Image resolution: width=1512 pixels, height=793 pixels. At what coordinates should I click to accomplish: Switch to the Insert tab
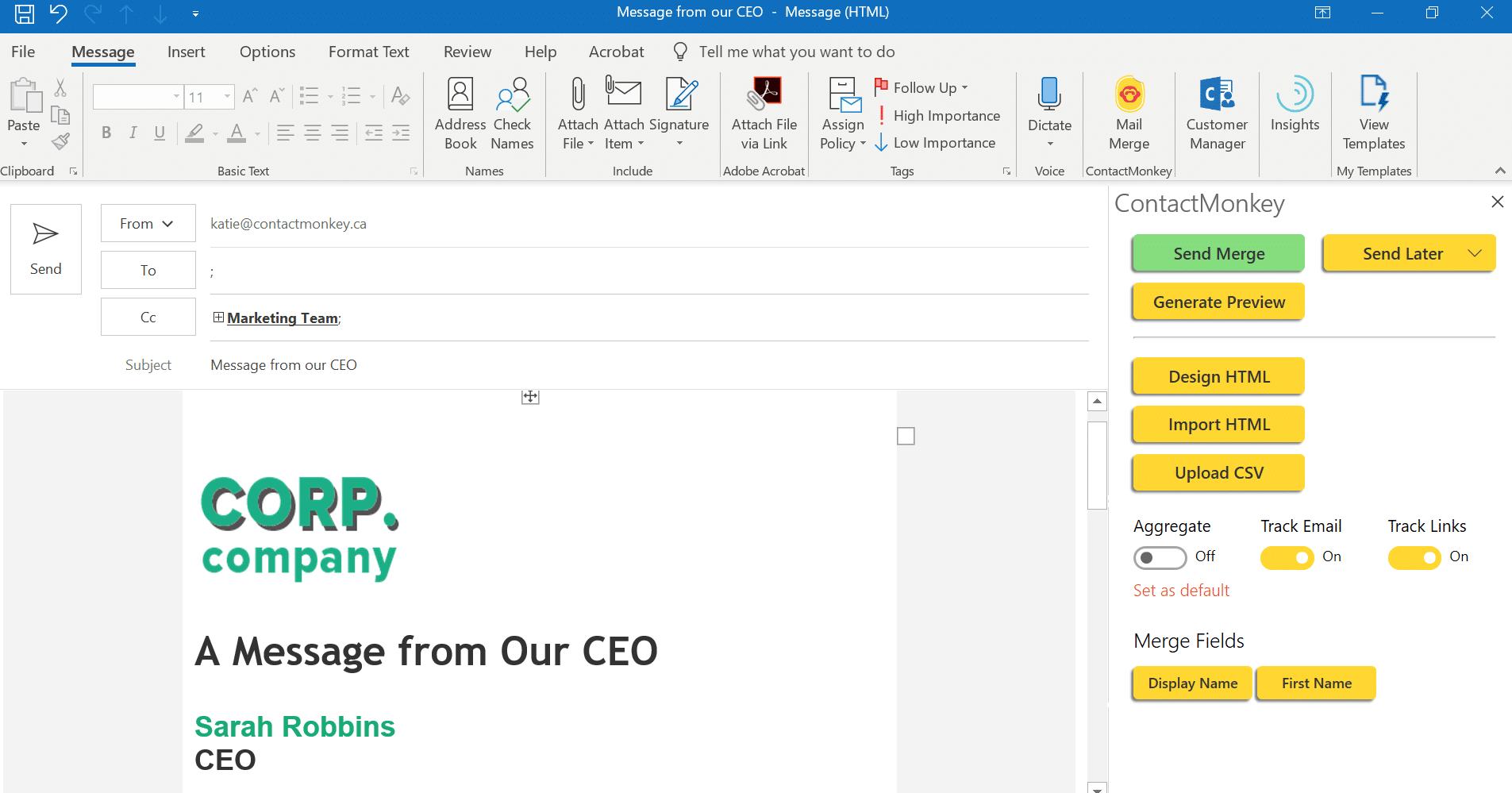pos(186,52)
